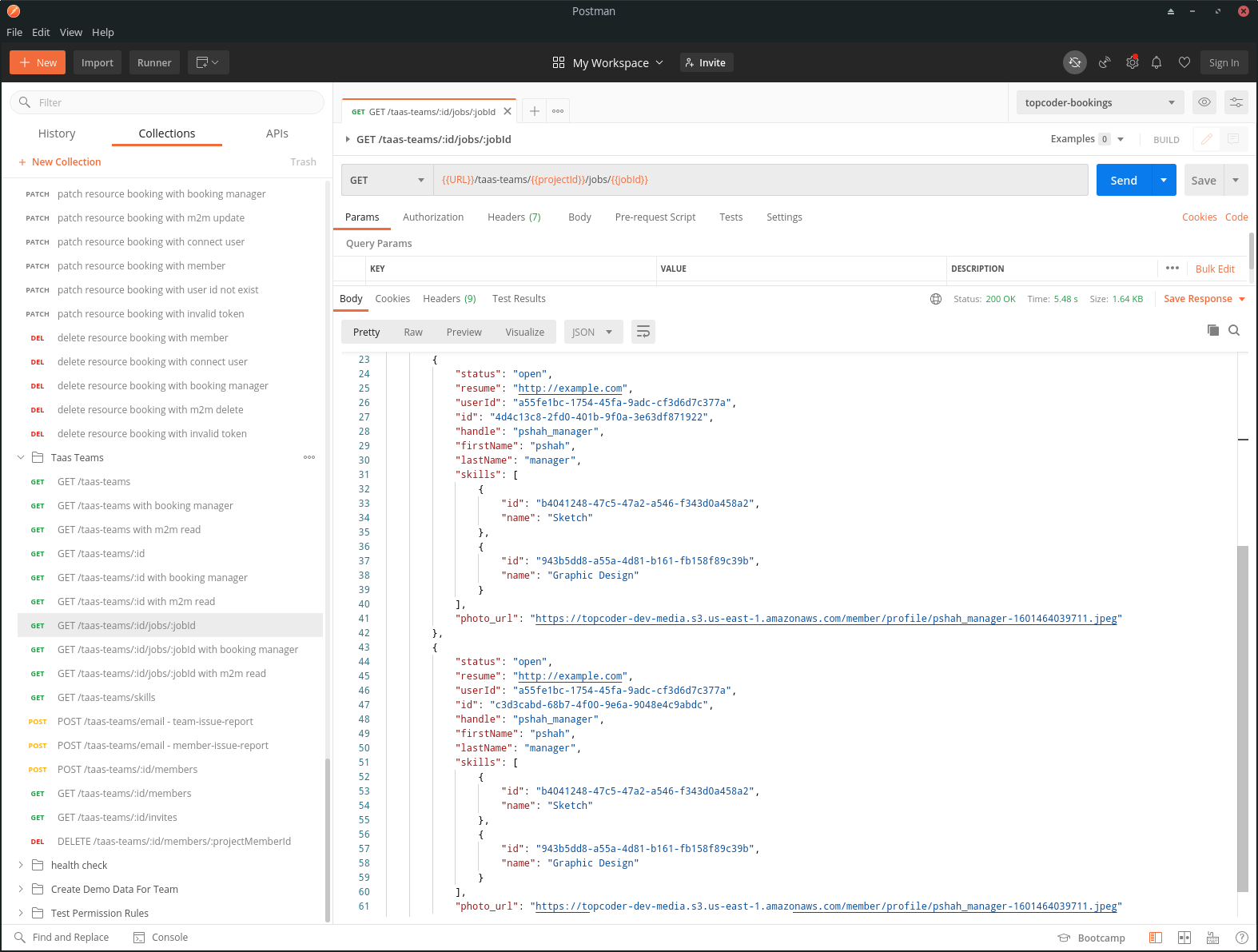The height and width of the screenshot is (952, 1258).
Task: Open tab options three dots icon
Action: (558, 111)
